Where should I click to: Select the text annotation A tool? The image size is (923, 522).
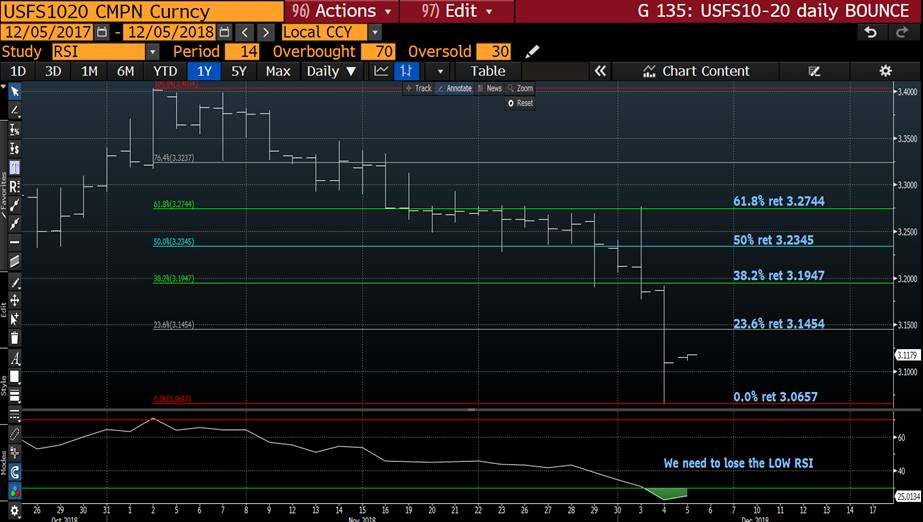click(x=15, y=358)
